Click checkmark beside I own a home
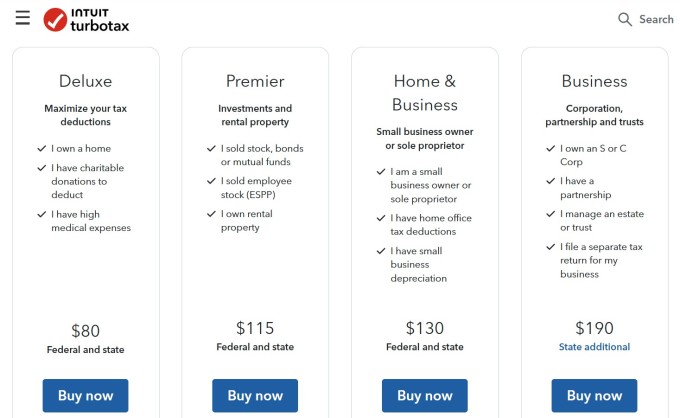Screen dimensions: 680x418 click(41, 149)
